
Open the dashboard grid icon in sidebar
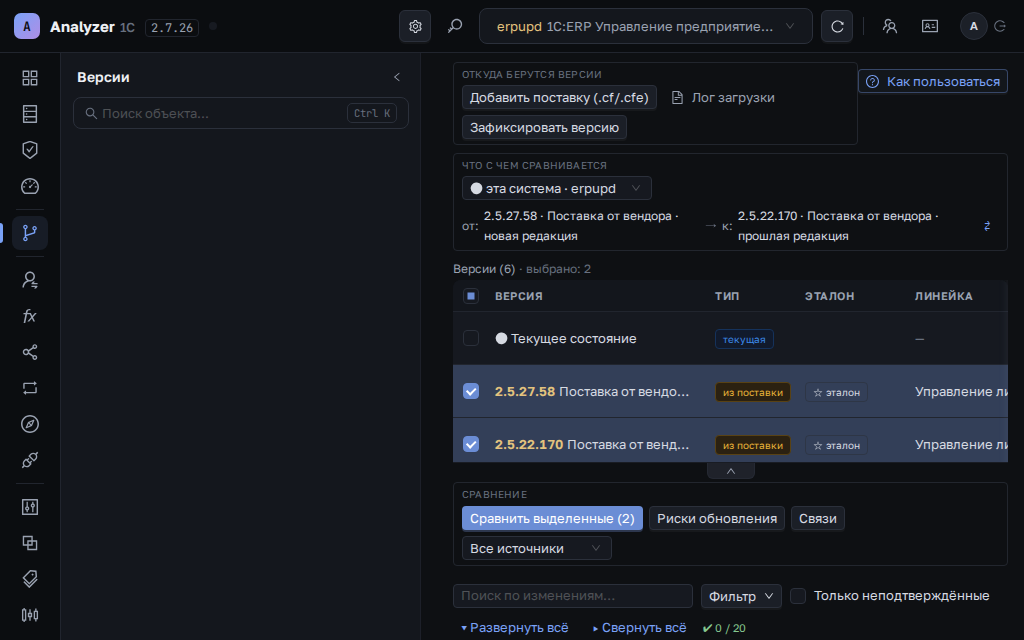(30, 78)
